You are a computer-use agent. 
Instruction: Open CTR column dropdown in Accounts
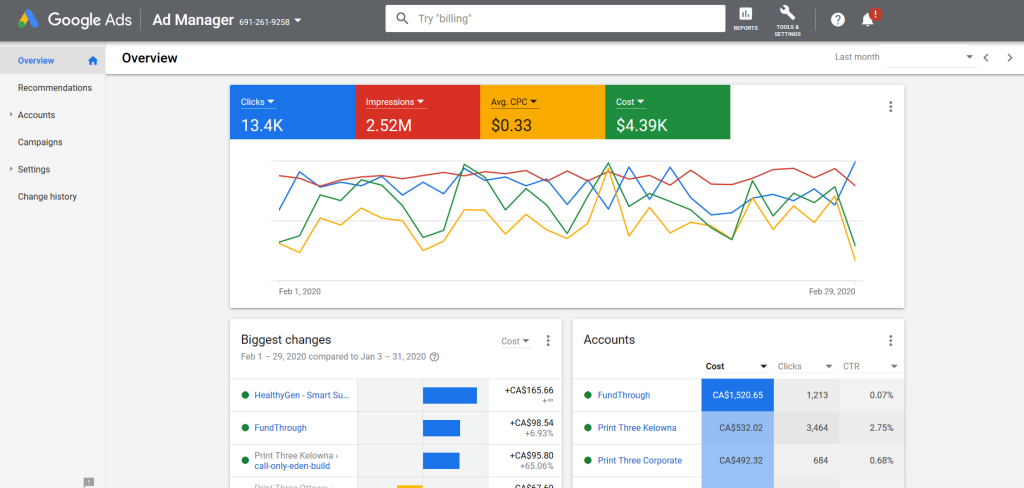click(x=871, y=366)
